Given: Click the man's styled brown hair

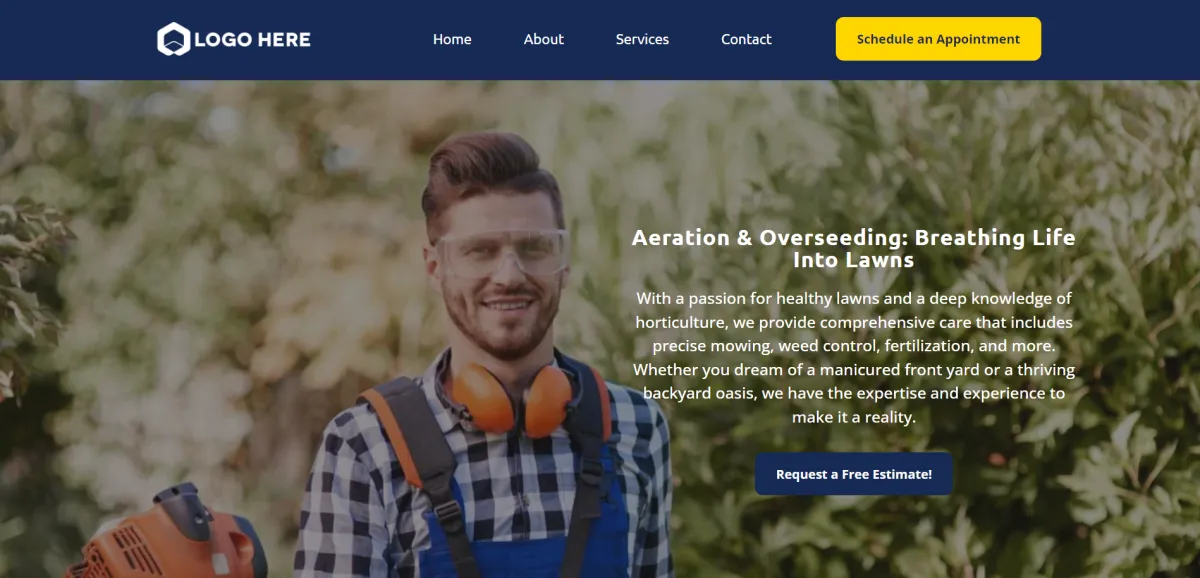Looking at the screenshot, I should pos(490,170).
